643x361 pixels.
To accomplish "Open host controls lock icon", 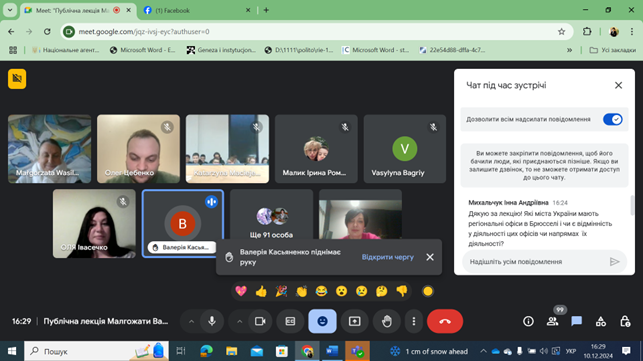I will (625, 321).
